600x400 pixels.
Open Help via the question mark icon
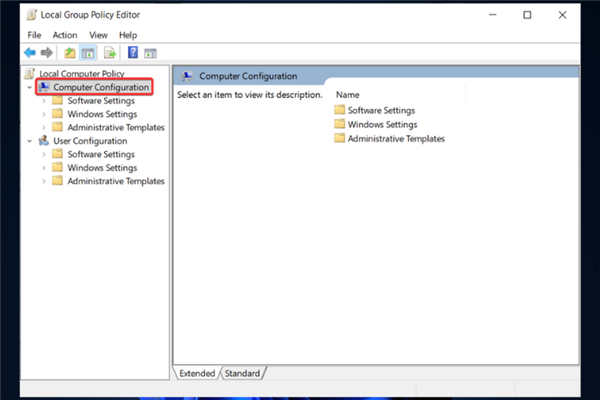coord(133,52)
